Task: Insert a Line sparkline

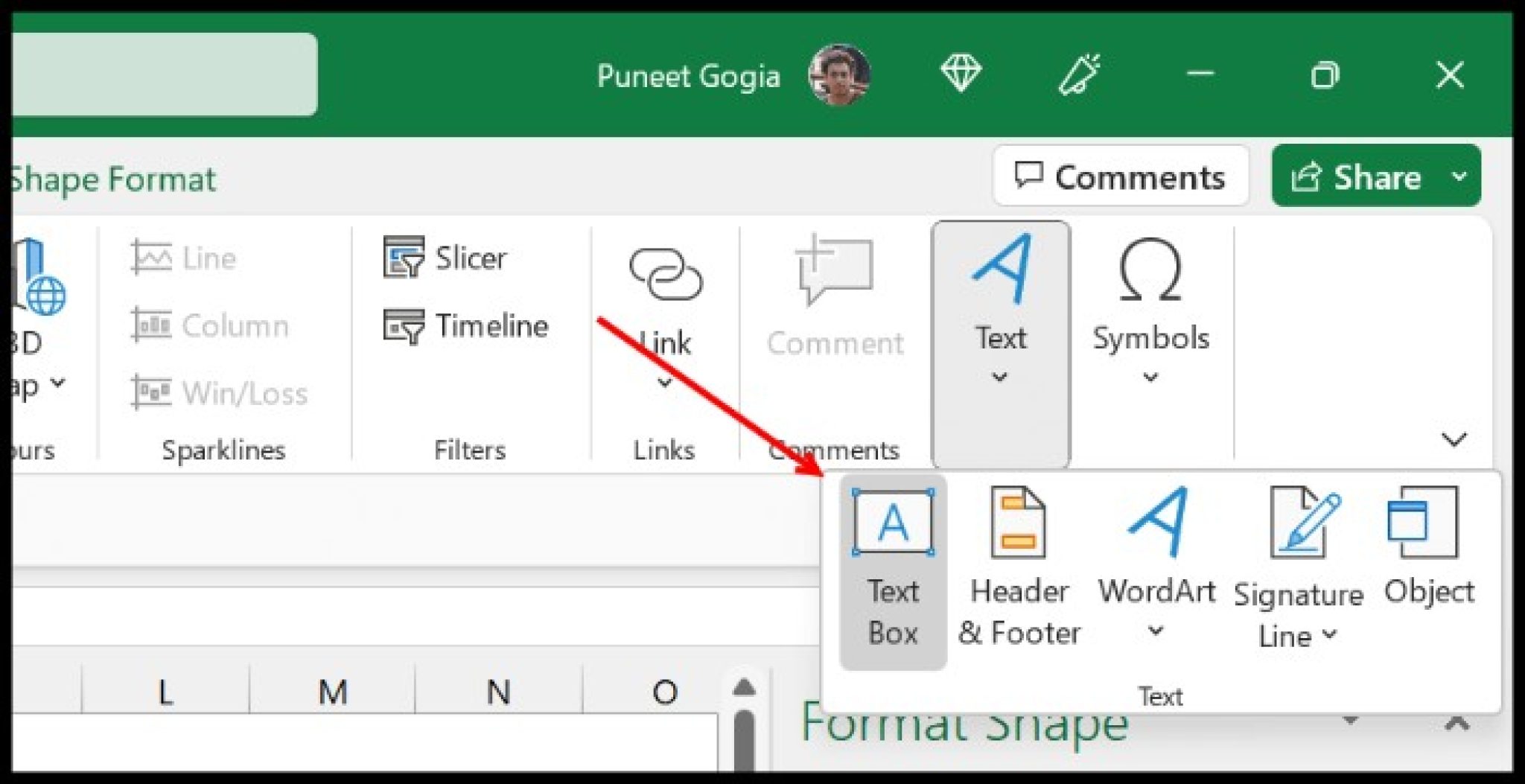Action: click(186, 258)
